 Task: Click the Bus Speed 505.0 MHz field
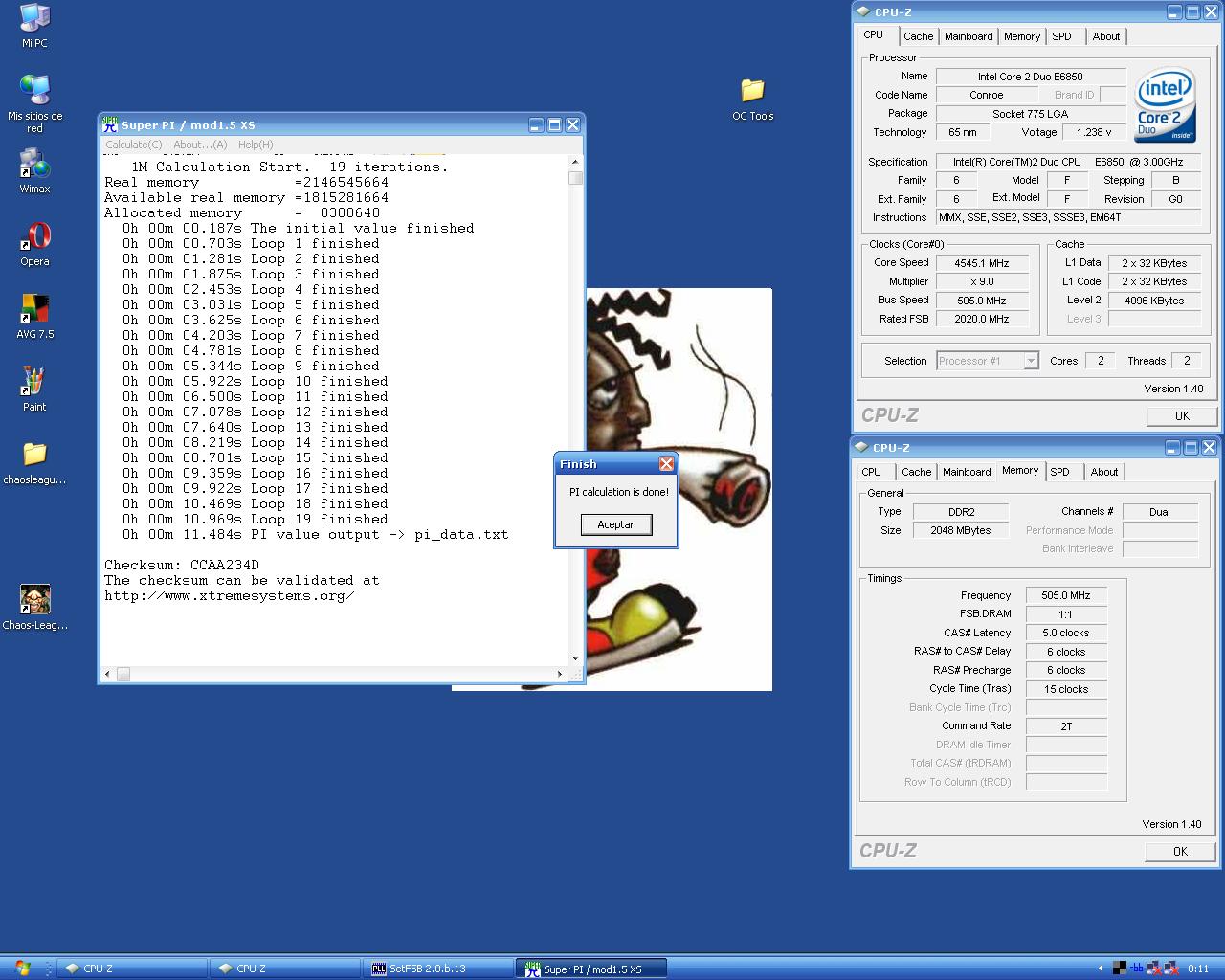pyautogui.click(x=982, y=301)
